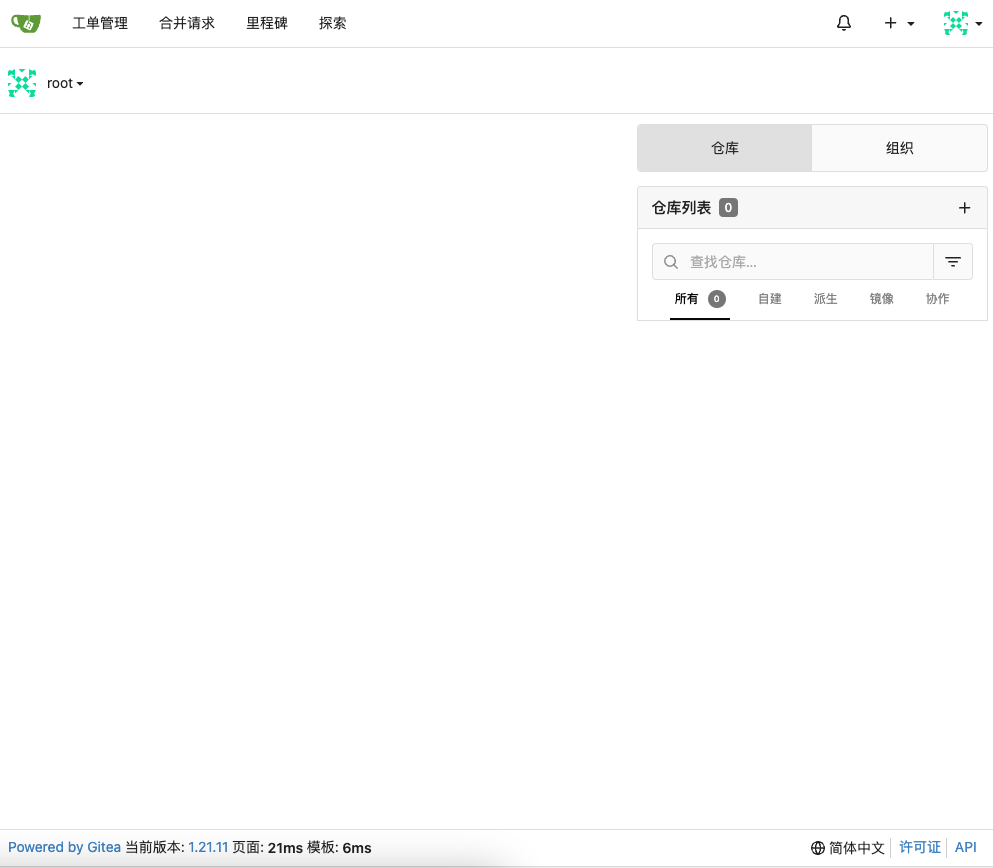Click the root user avatar on dashboard
This screenshot has width=993, height=868.
click(x=22, y=83)
